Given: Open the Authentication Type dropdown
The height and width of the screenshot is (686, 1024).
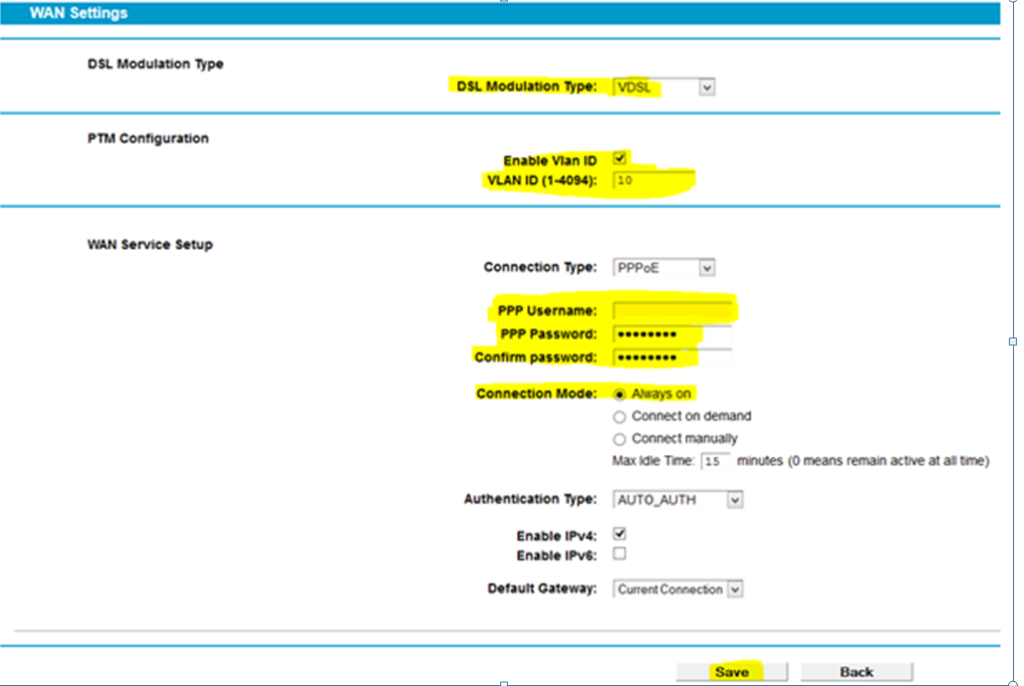Looking at the screenshot, I should 677,500.
